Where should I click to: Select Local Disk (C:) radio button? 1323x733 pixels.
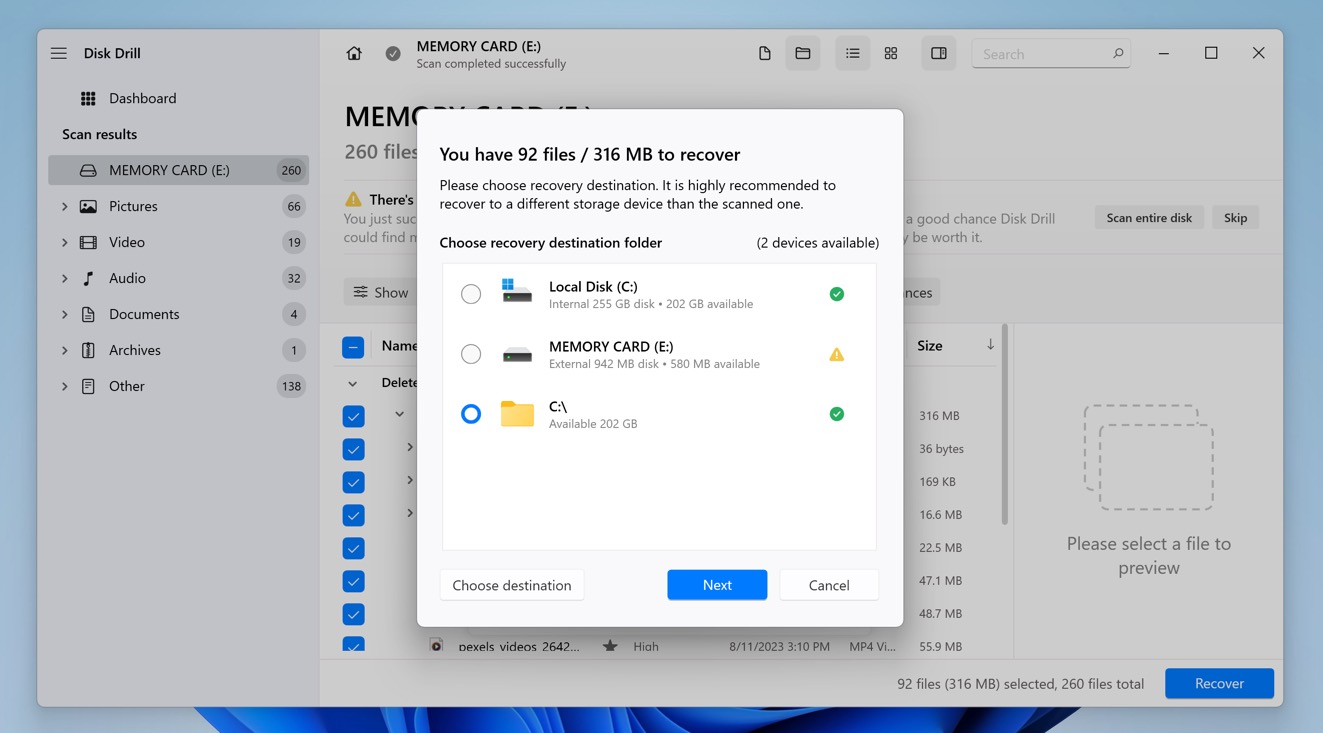(471, 294)
